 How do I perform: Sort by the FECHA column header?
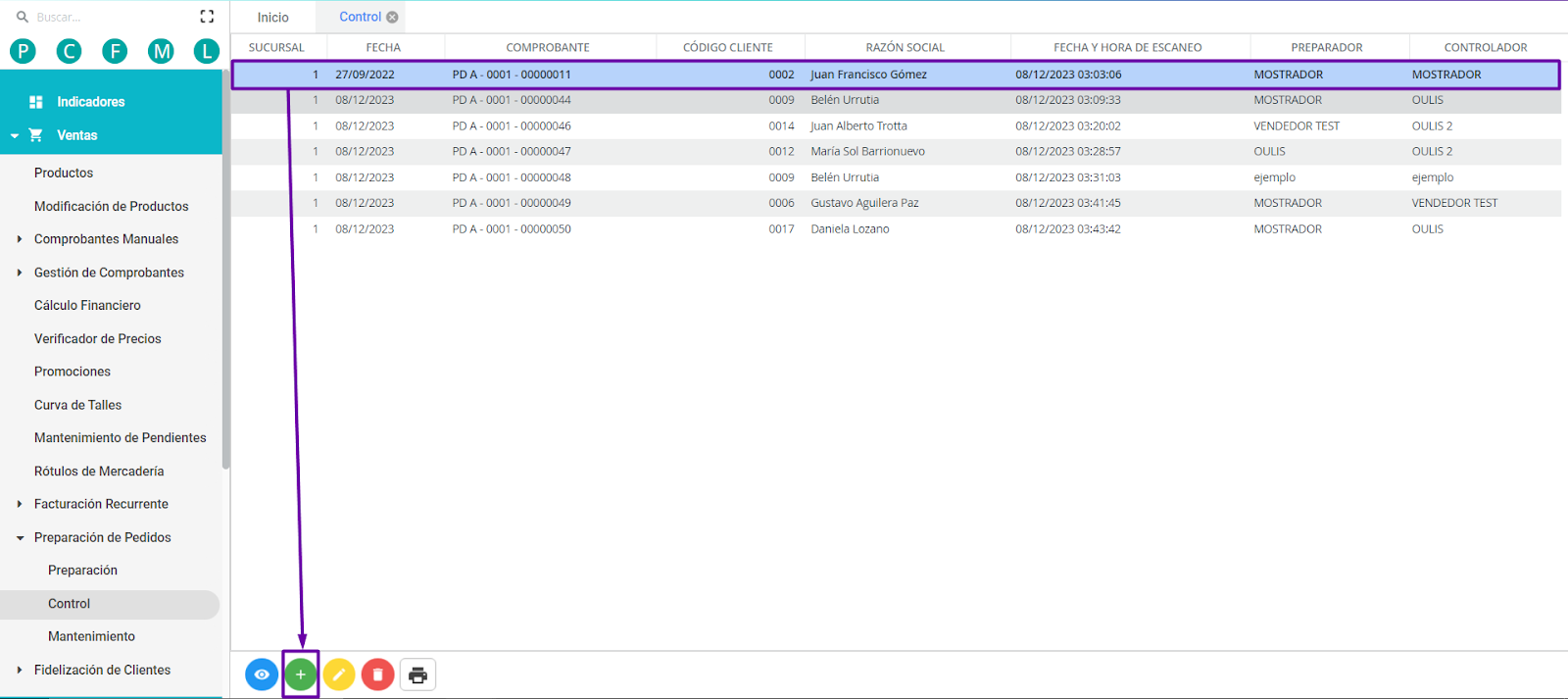383,47
